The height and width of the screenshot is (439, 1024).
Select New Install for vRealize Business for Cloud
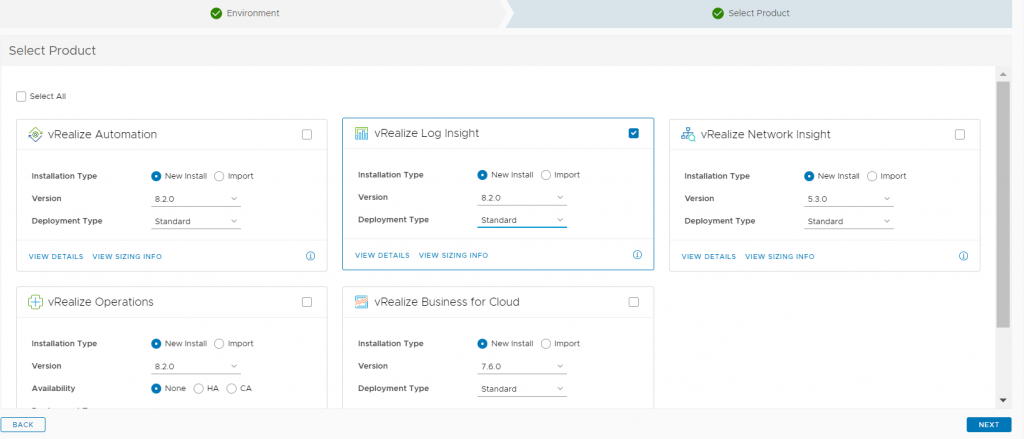point(483,343)
